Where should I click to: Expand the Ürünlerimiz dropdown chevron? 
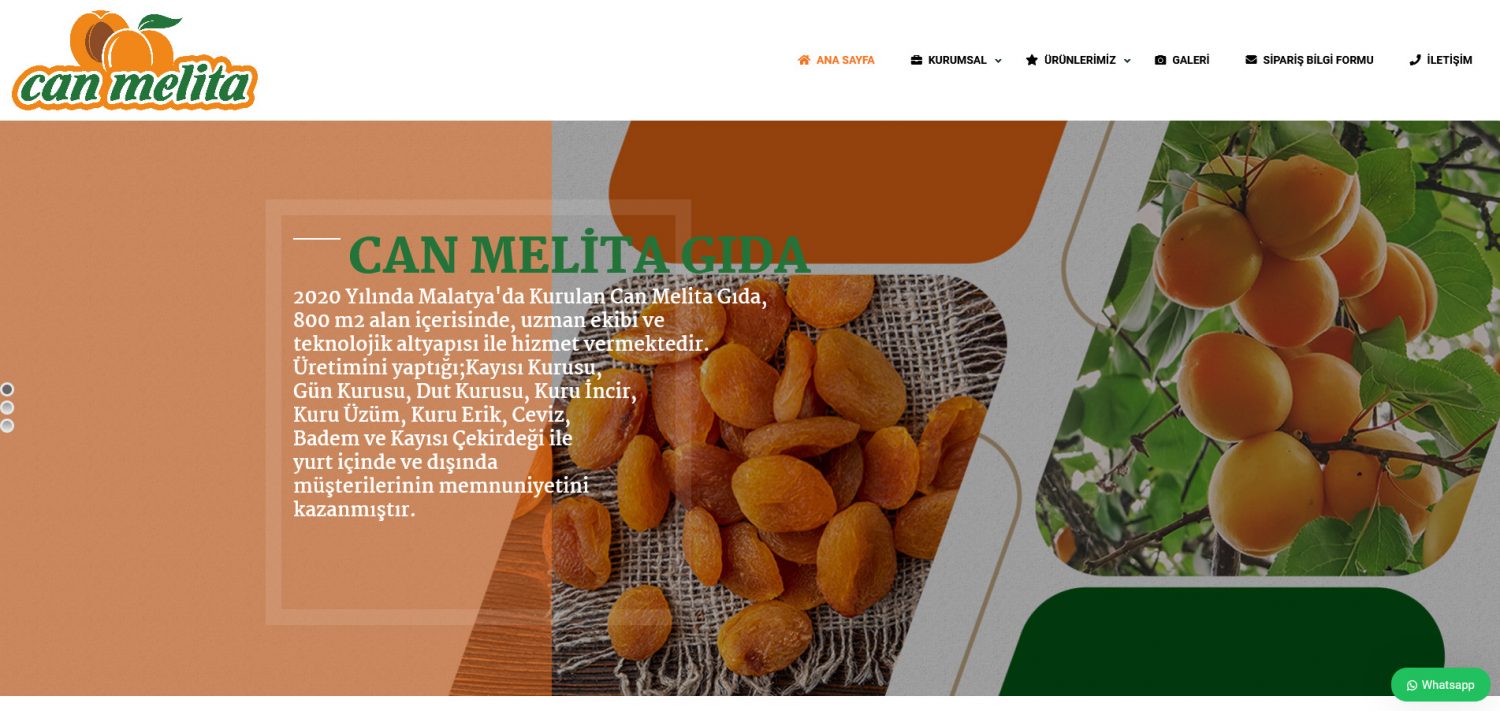pos(1127,61)
